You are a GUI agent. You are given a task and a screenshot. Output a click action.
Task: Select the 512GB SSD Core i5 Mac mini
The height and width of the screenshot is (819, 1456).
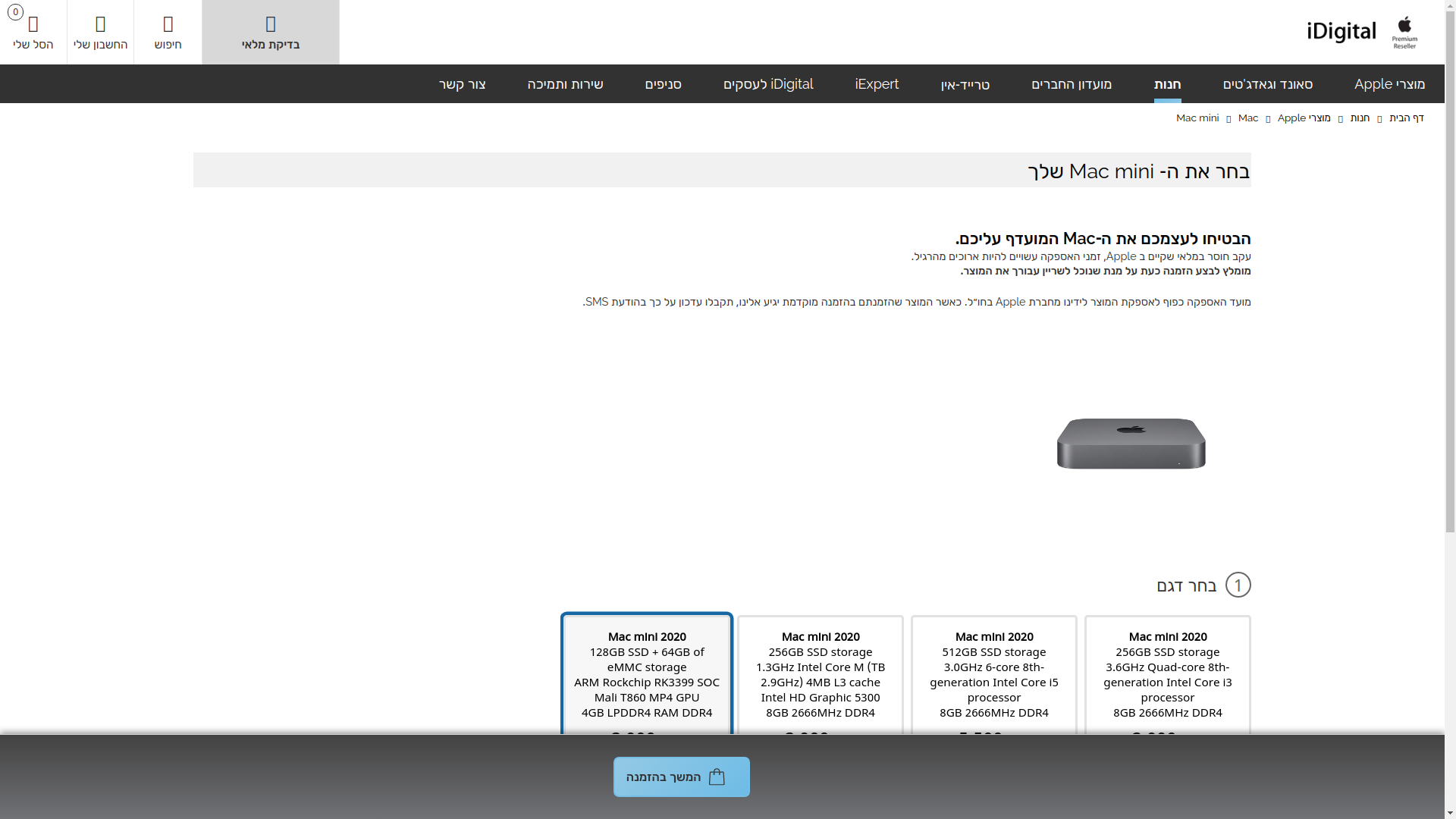pos(993,673)
